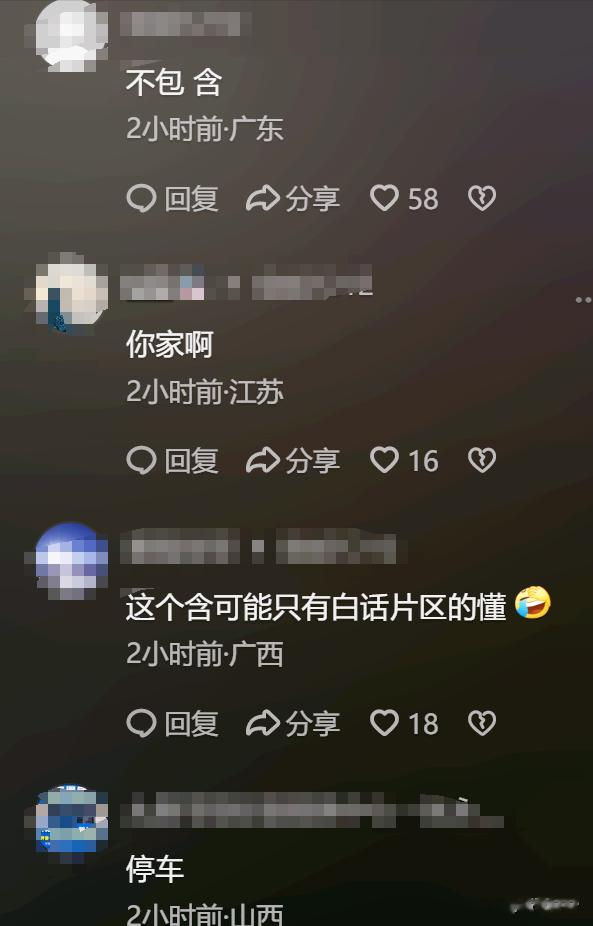Share the 白话片区 comment
The width and height of the screenshot is (593, 926).
point(293,723)
